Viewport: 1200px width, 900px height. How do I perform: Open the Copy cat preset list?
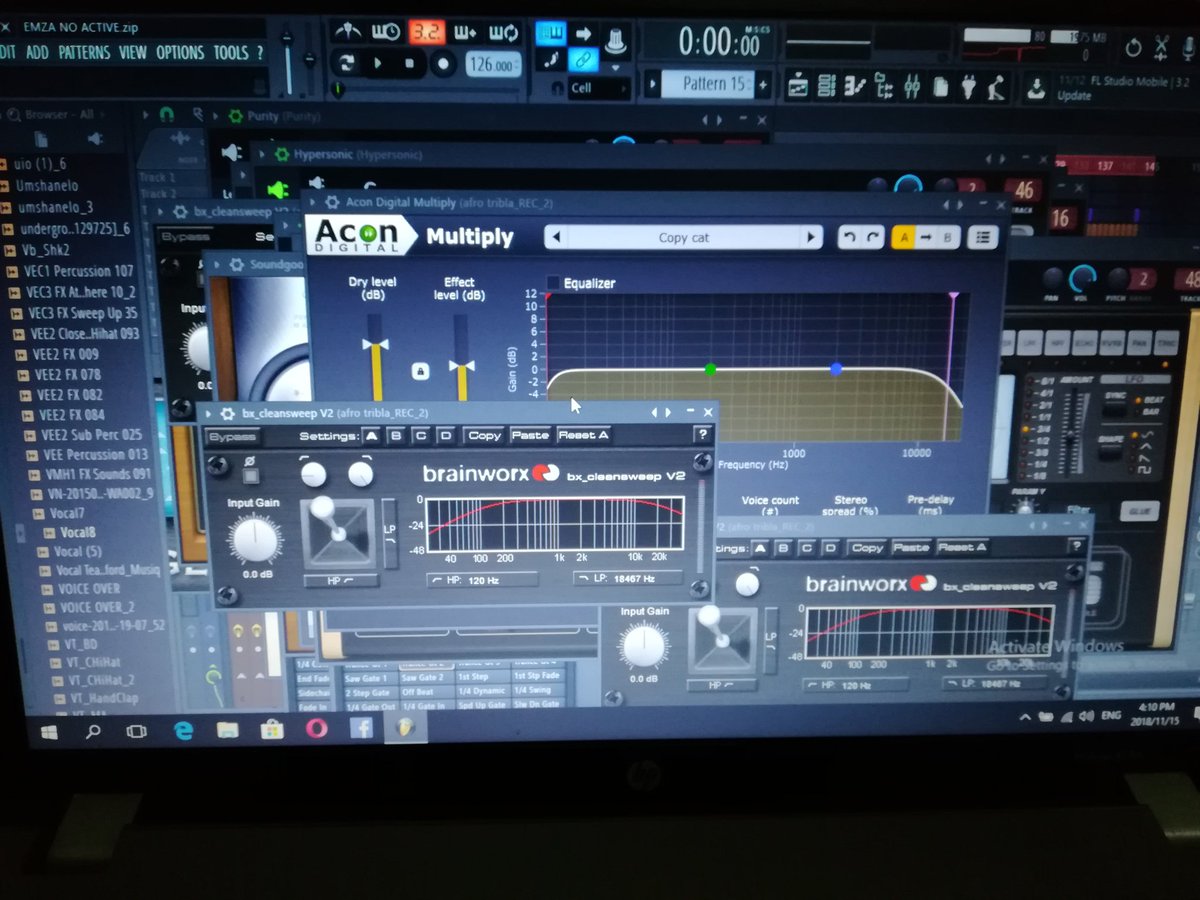click(684, 238)
